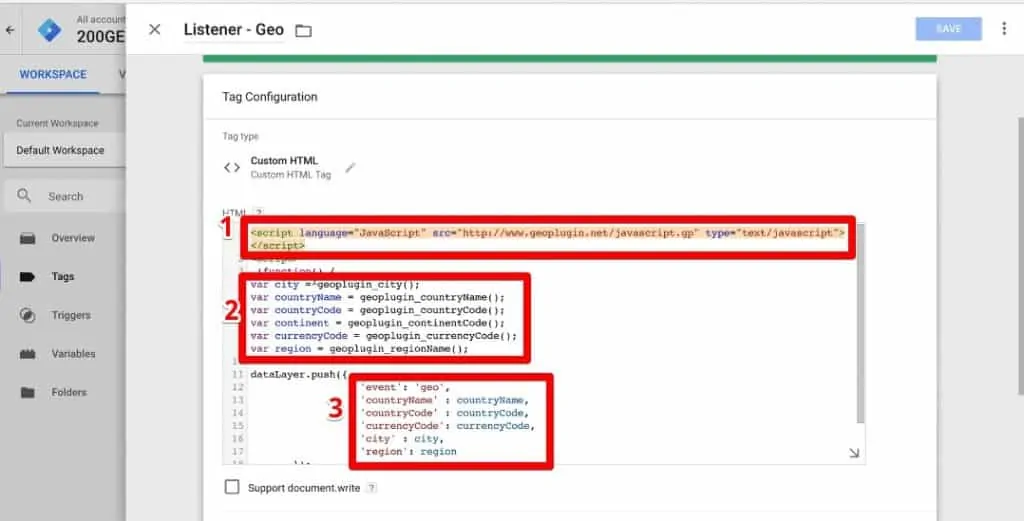Click the page vertical scrollbar on right
Viewport: 1024px width, 521px height.
pos(1019,256)
